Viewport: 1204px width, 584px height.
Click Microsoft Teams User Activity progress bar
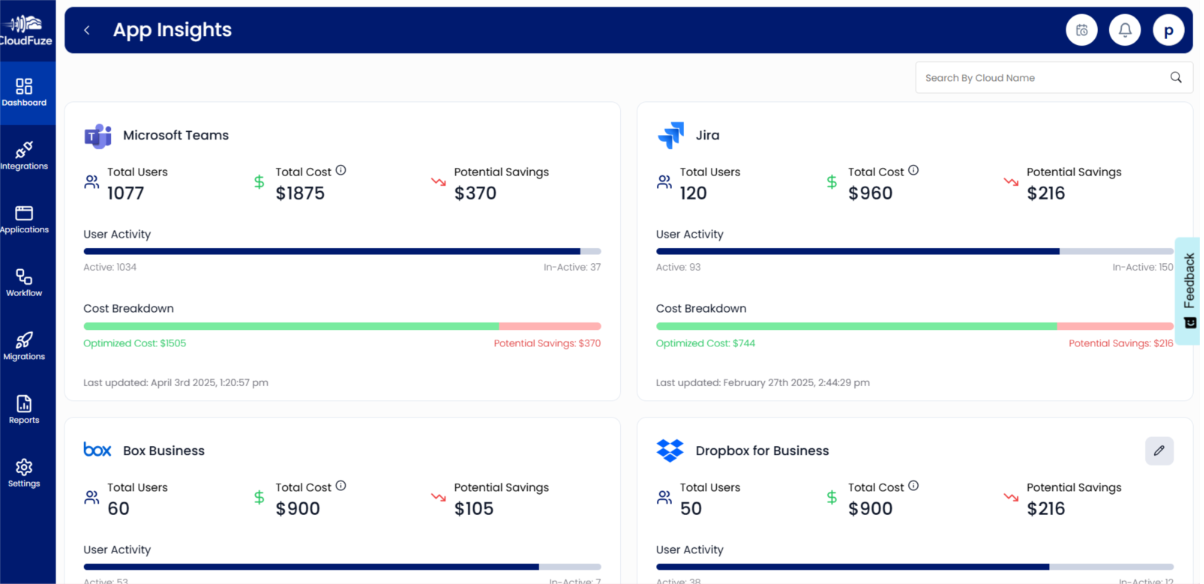pyautogui.click(x=342, y=251)
